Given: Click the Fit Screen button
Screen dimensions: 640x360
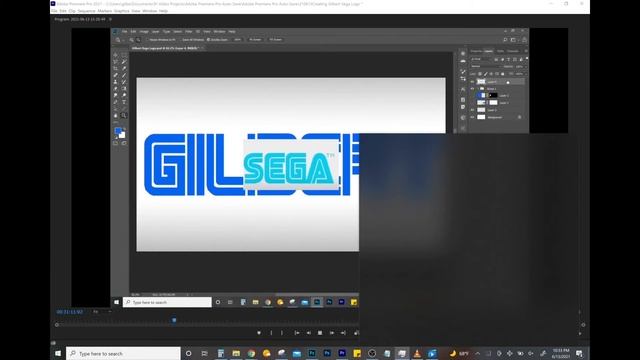Looking at the screenshot, I should [x=255, y=40].
